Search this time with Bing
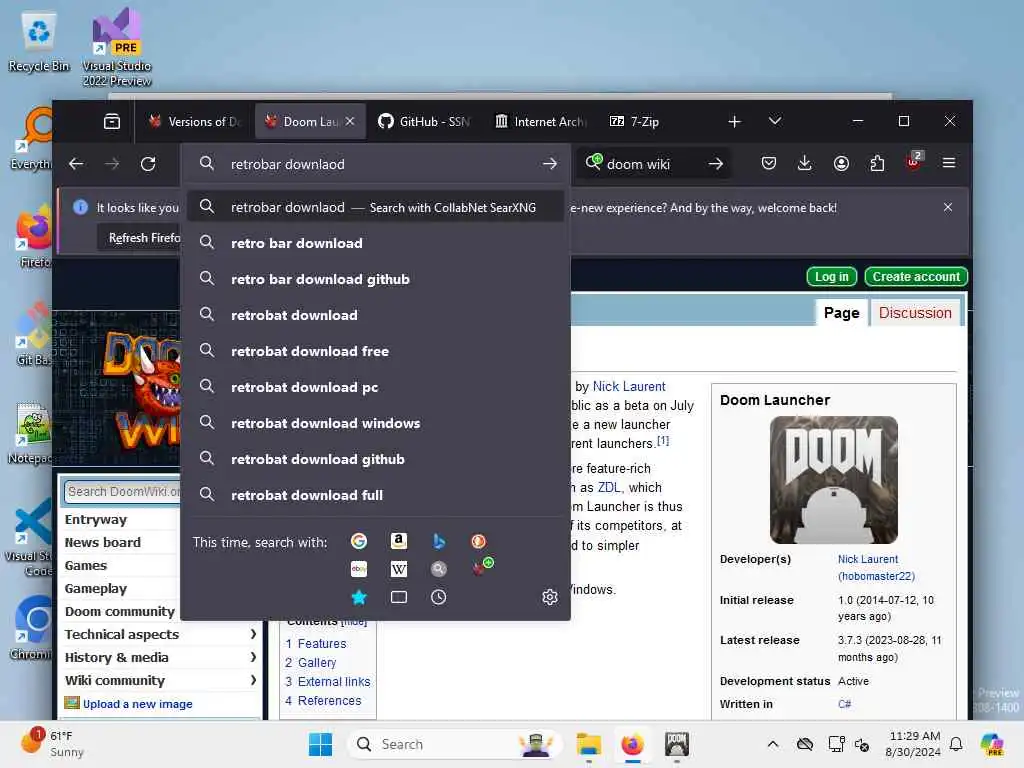The height and width of the screenshot is (768, 1024). [439, 541]
